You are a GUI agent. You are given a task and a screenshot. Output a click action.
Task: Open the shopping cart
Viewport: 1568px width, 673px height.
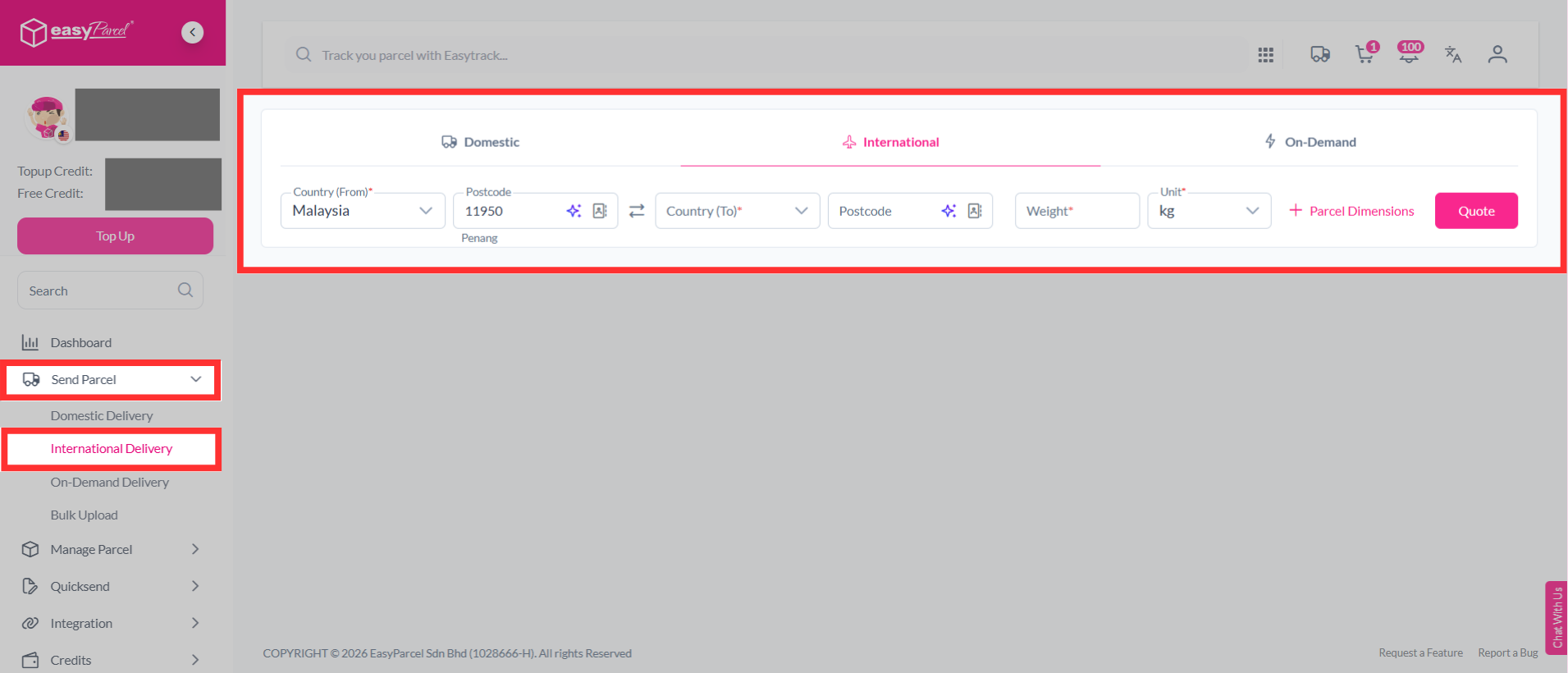pos(1365,53)
